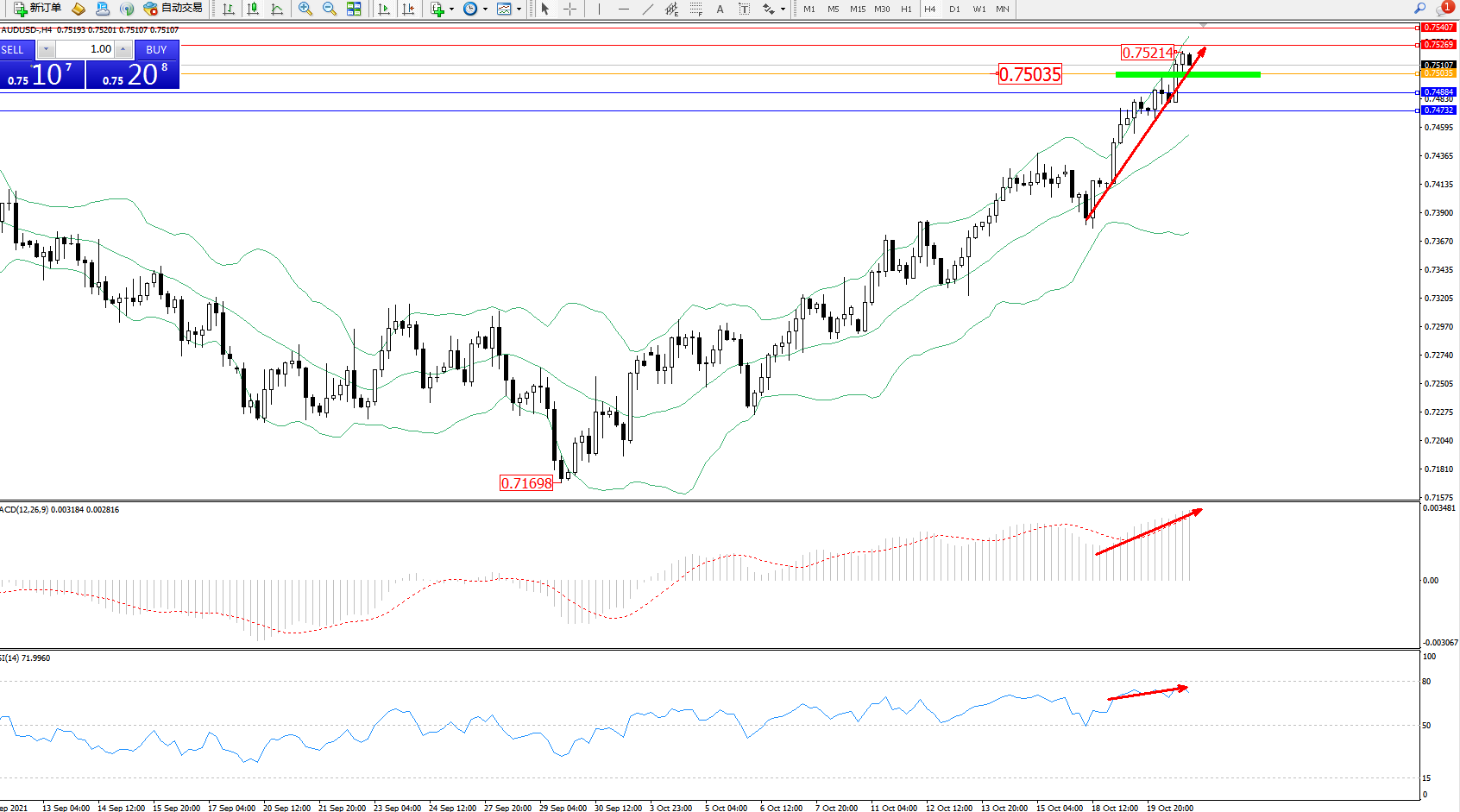The height and width of the screenshot is (812, 1460).
Task: Switch to the M15 timeframe
Action: pyautogui.click(x=857, y=9)
